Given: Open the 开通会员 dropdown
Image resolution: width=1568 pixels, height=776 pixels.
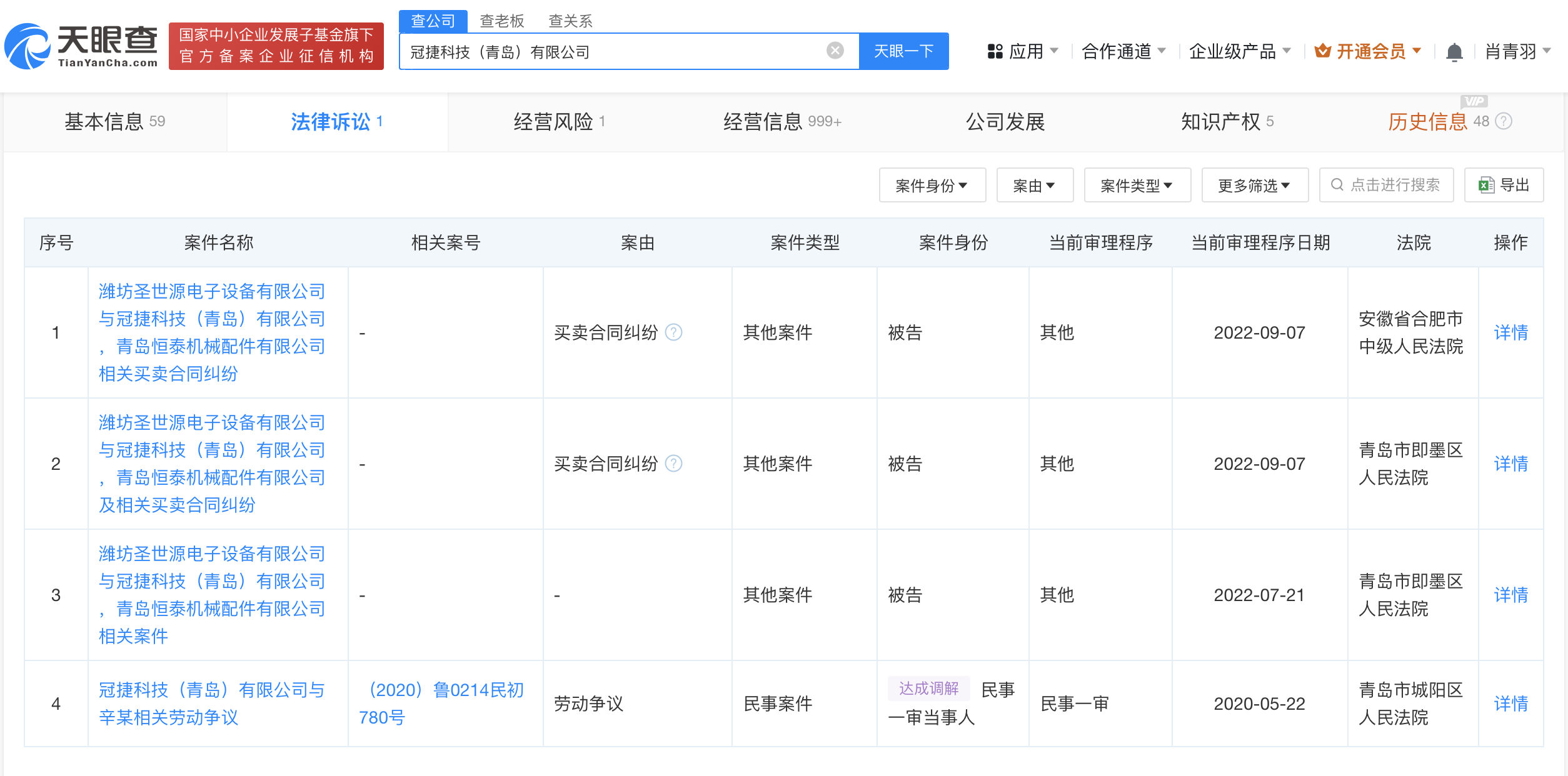Looking at the screenshot, I should (1368, 51).
